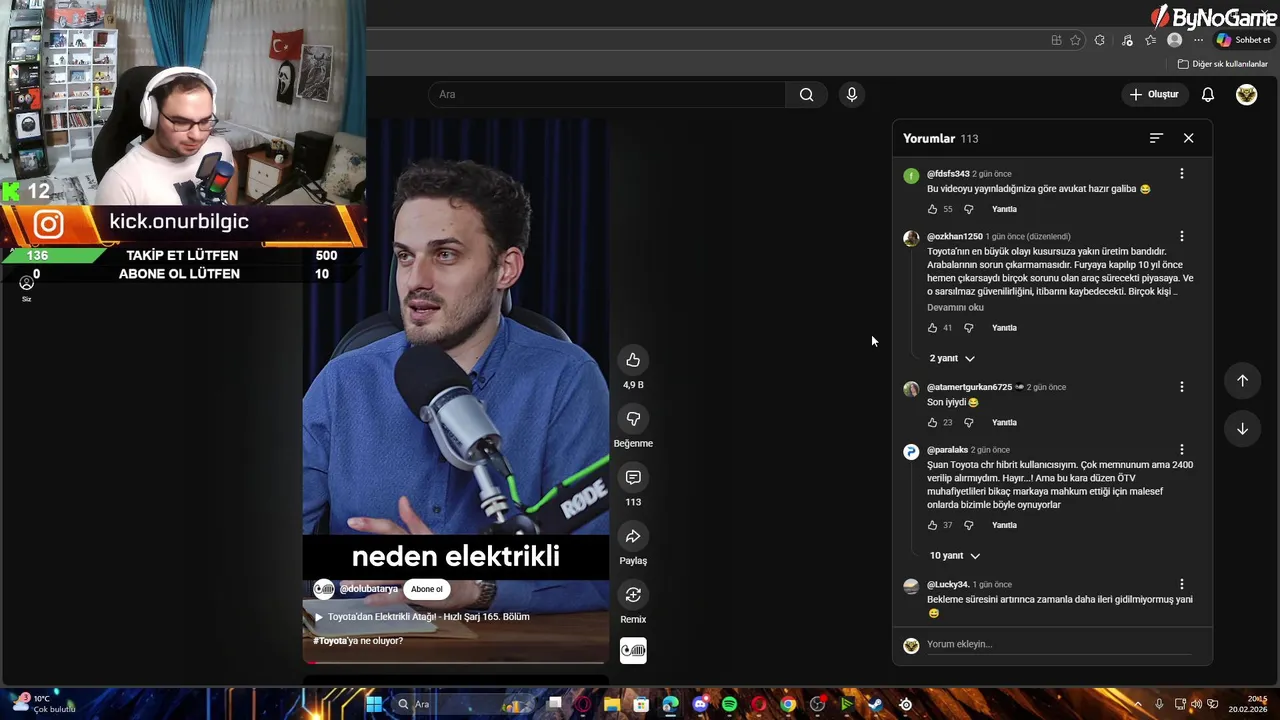The width and height of the screenshot is (1280, 720).
Task: Open Diğer sık kullanılanlar bookmarks folder
Action: [1222, 64]
